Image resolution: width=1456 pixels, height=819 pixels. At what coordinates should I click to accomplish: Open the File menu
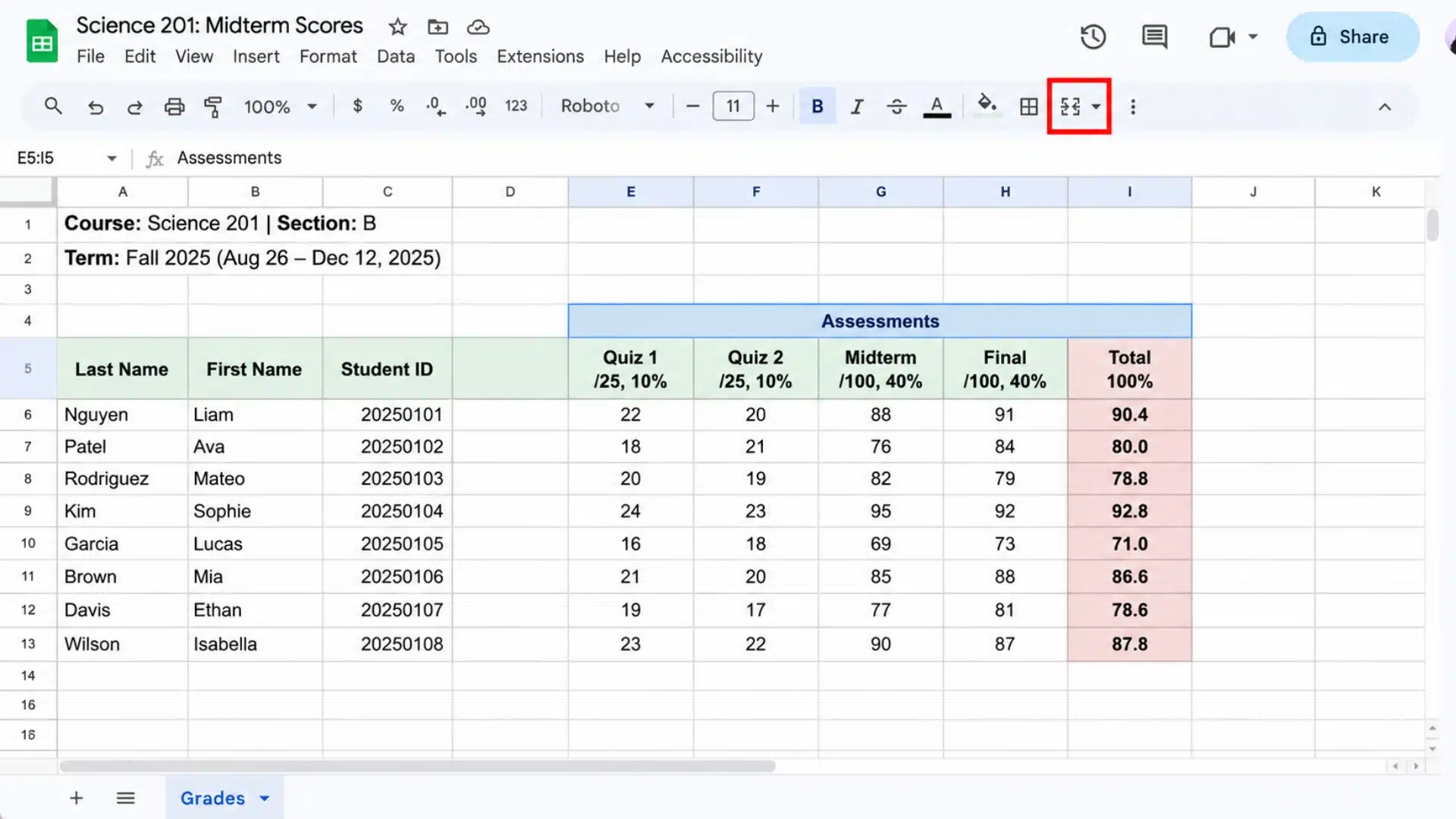pyautogui.click(x=90, y=56)
